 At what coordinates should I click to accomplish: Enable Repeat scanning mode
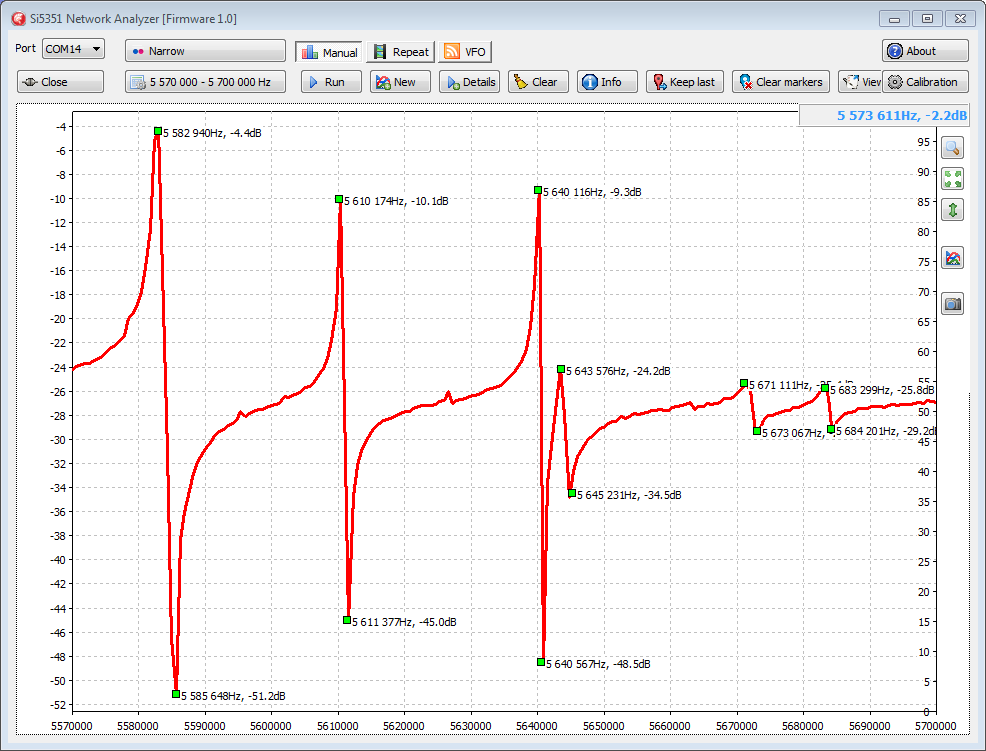click(x=400, y=52)
